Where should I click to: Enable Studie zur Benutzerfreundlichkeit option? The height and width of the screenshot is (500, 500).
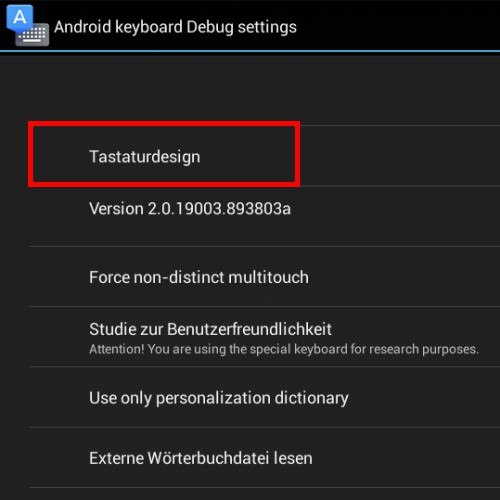pyautogui.click(x=265, y=337)
